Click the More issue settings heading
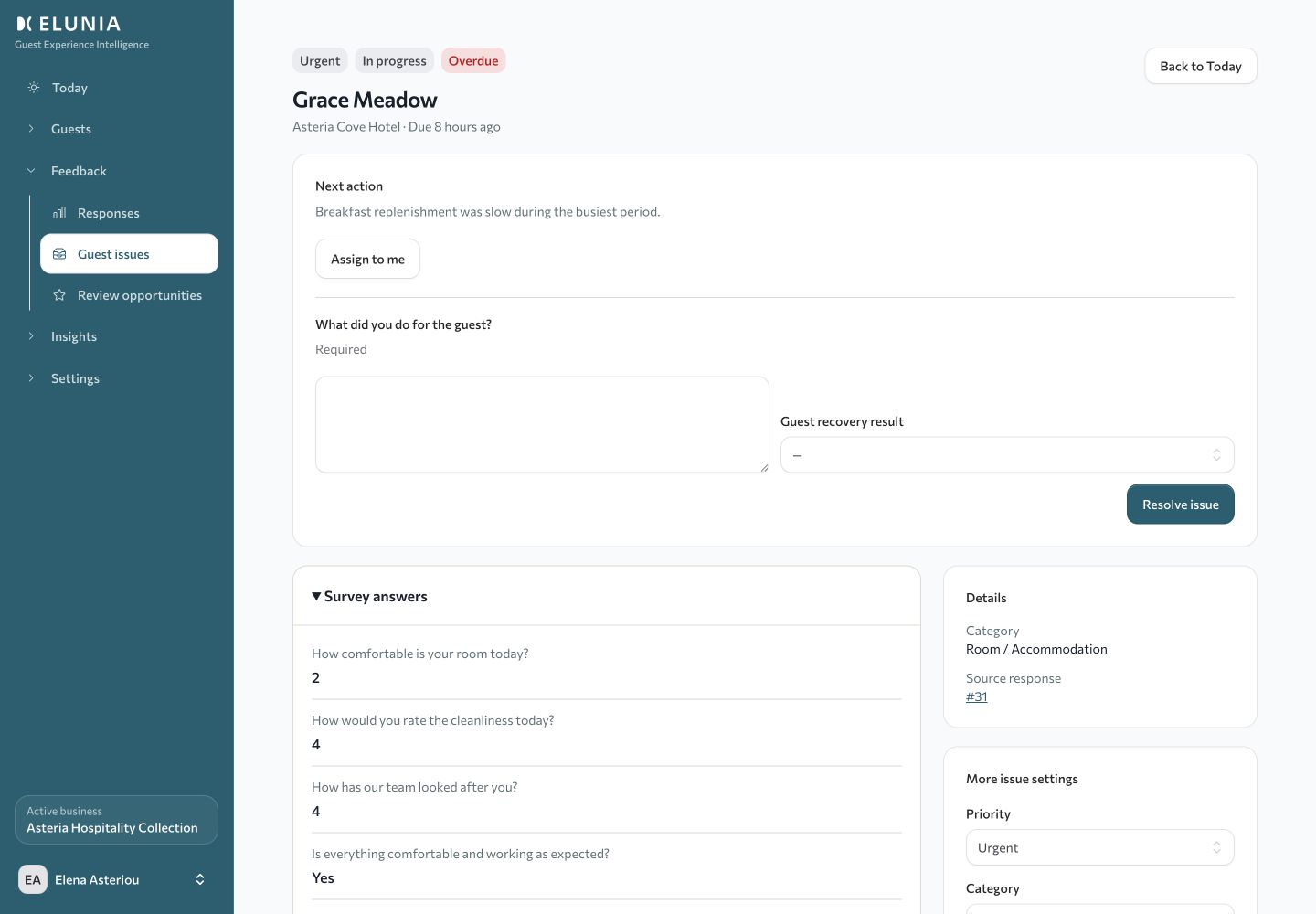Viewport: 1316px width, 914px height. 1022,779
